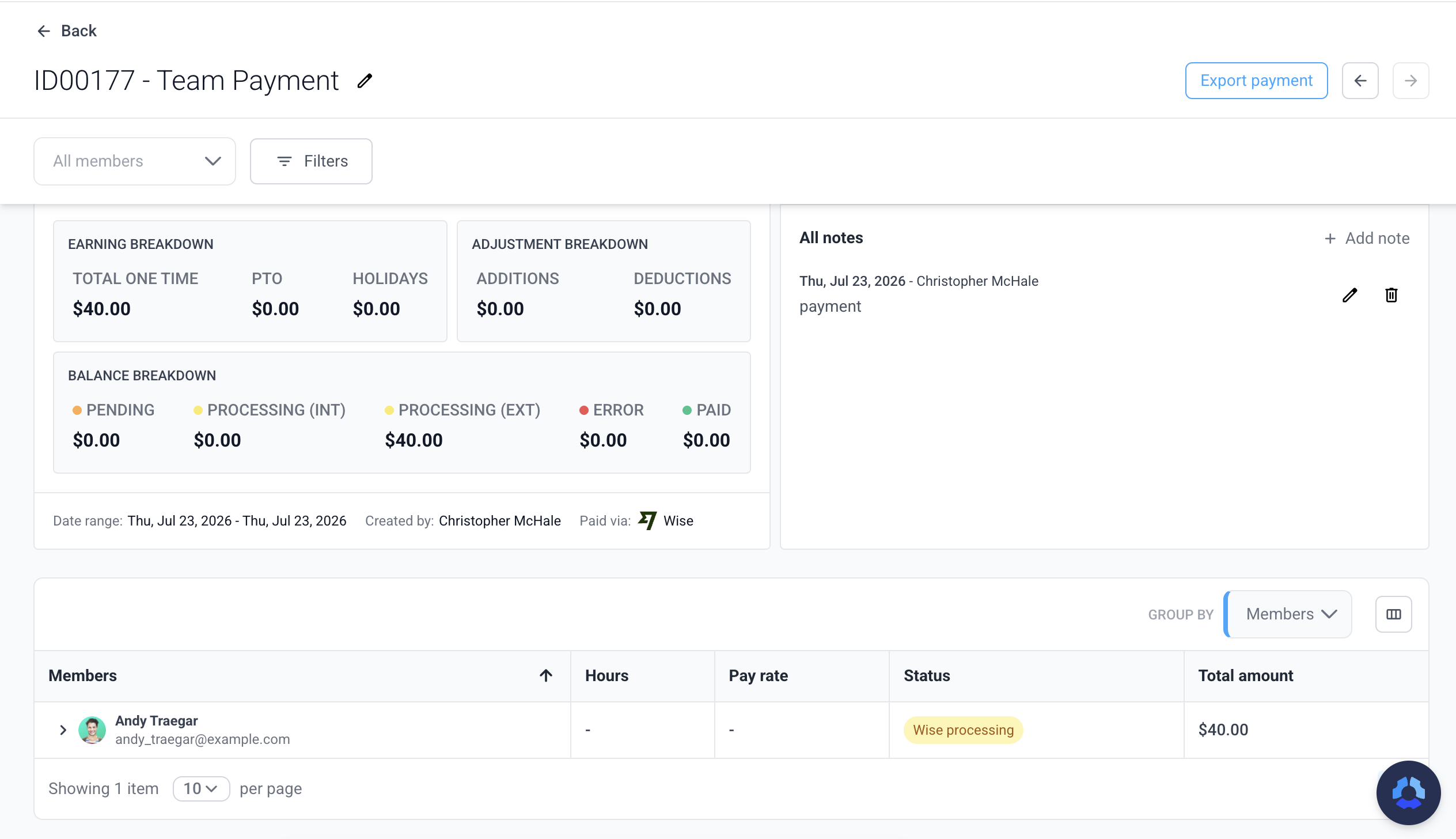Delete the 'payment' note with trash icon
The width and height of the screenshot is (1456, 839).
tap(1391, 295)
